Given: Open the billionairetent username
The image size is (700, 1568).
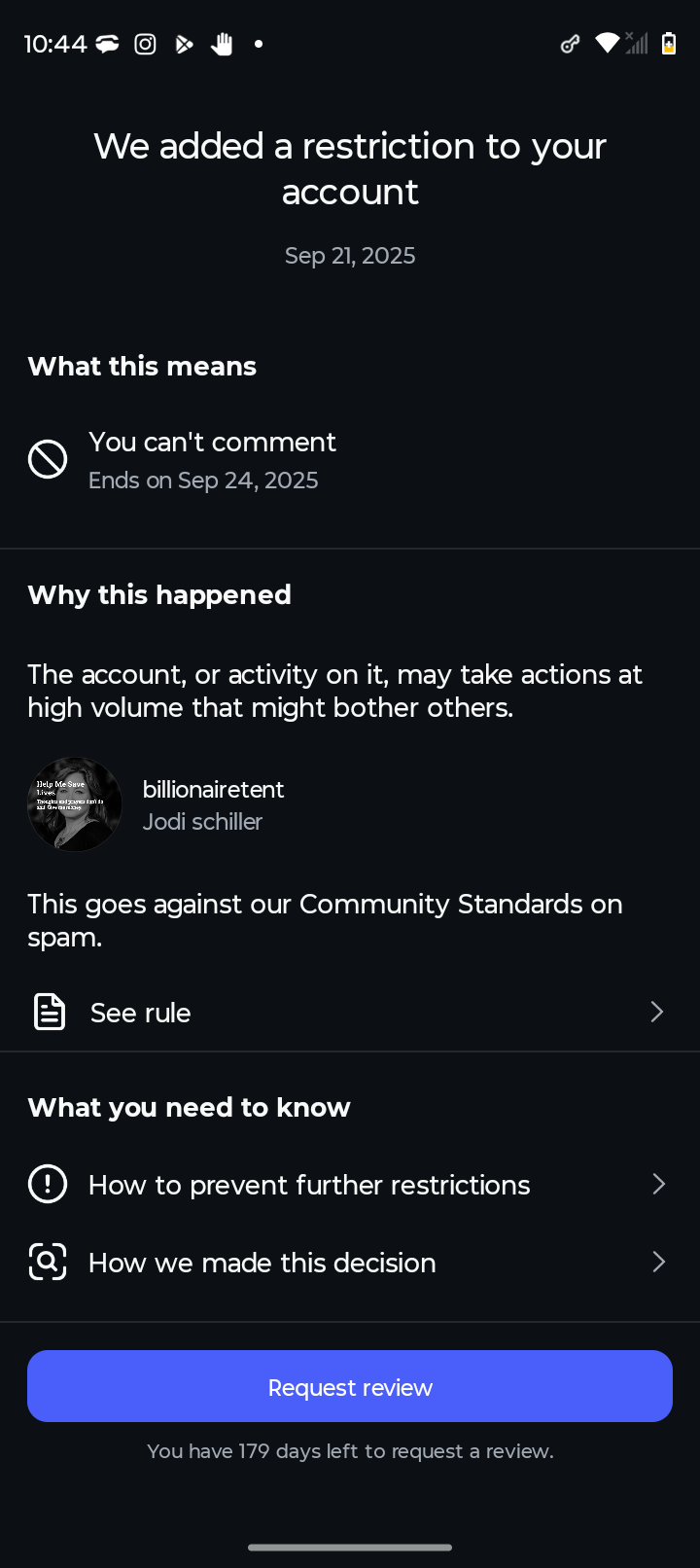Looking at the screenshot, I should click(213, 789).
